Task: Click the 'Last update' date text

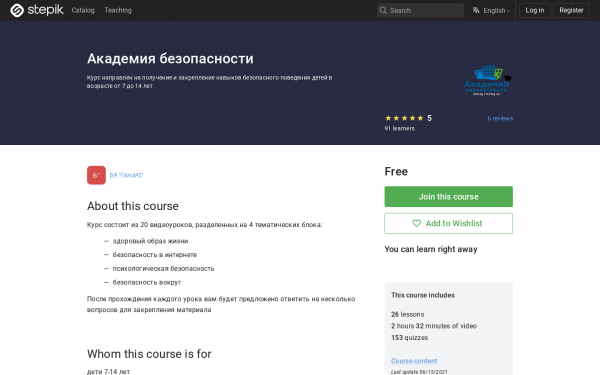Action: tap(419, 372)
